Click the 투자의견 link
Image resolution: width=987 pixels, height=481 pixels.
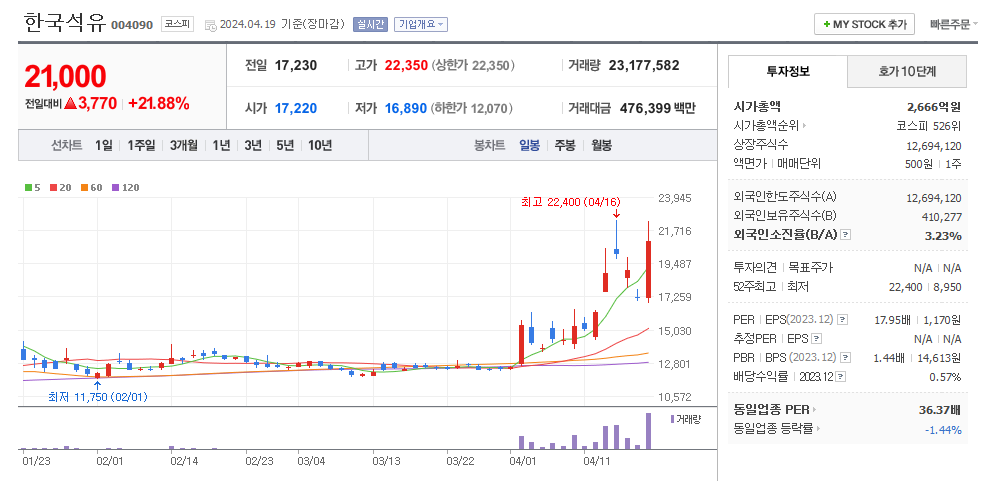coord(755,268)
